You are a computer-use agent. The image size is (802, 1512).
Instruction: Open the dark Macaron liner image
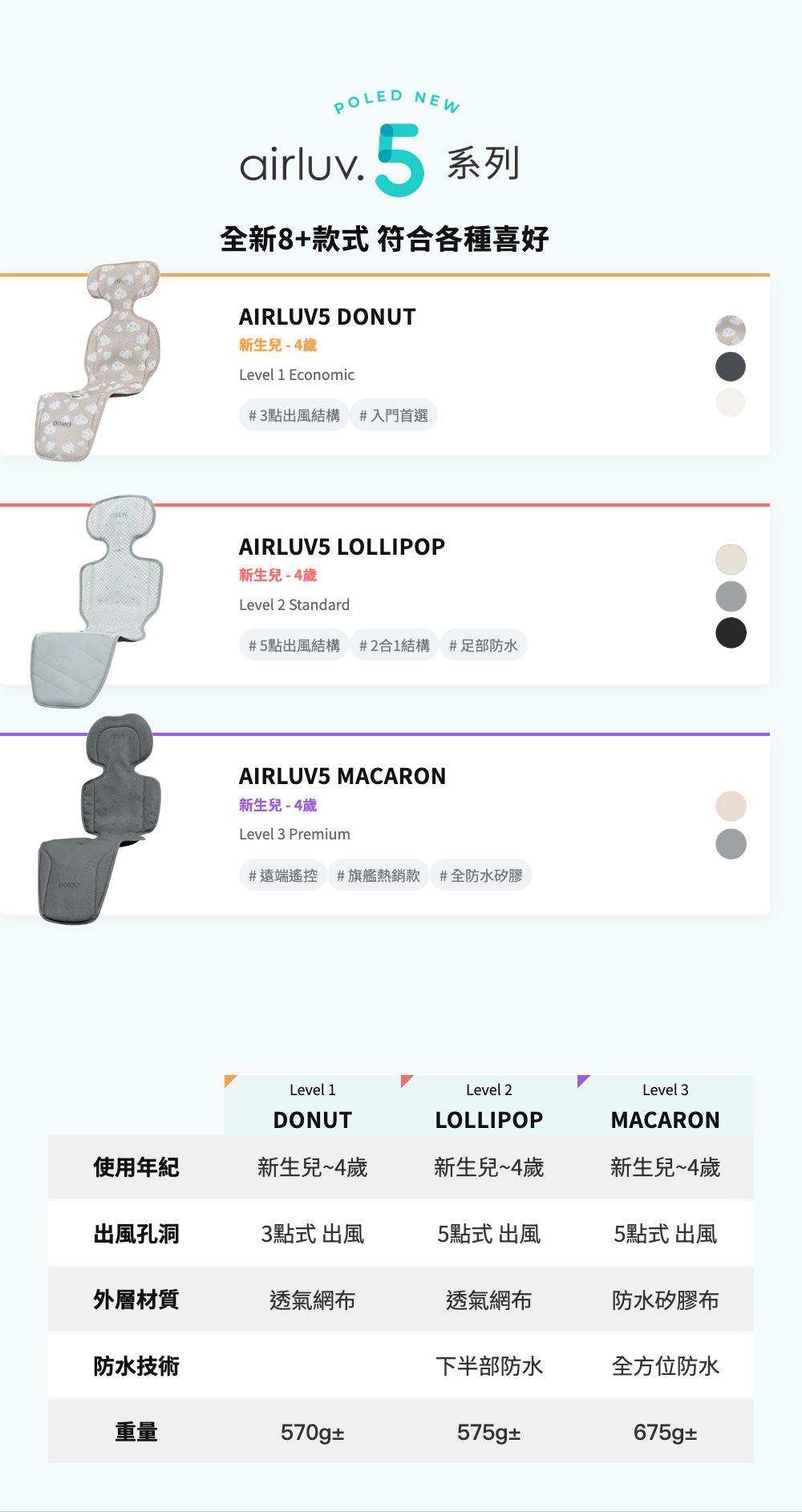(99, 819)
